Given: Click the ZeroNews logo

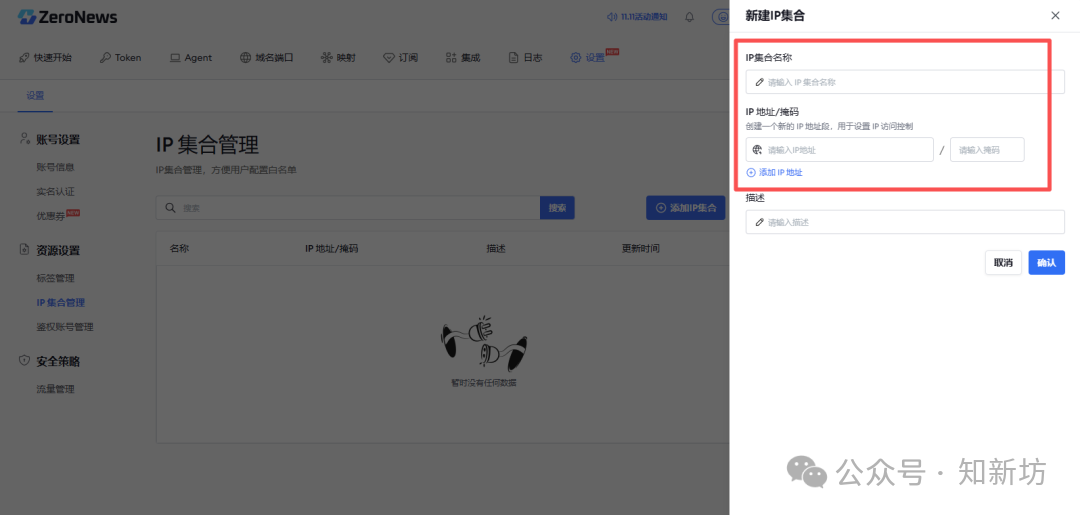Looking at the screenshot, I should pyautogui.click(x=68, y=17).
